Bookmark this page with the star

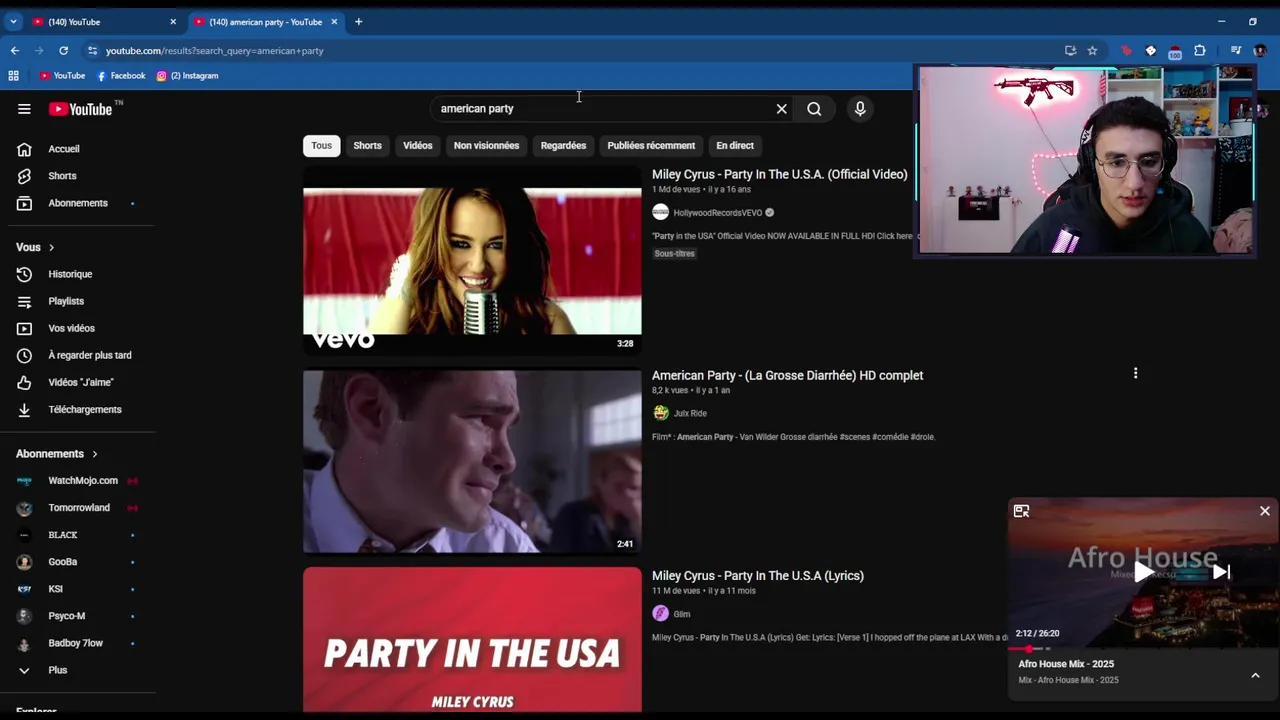tap(1092, 50)
